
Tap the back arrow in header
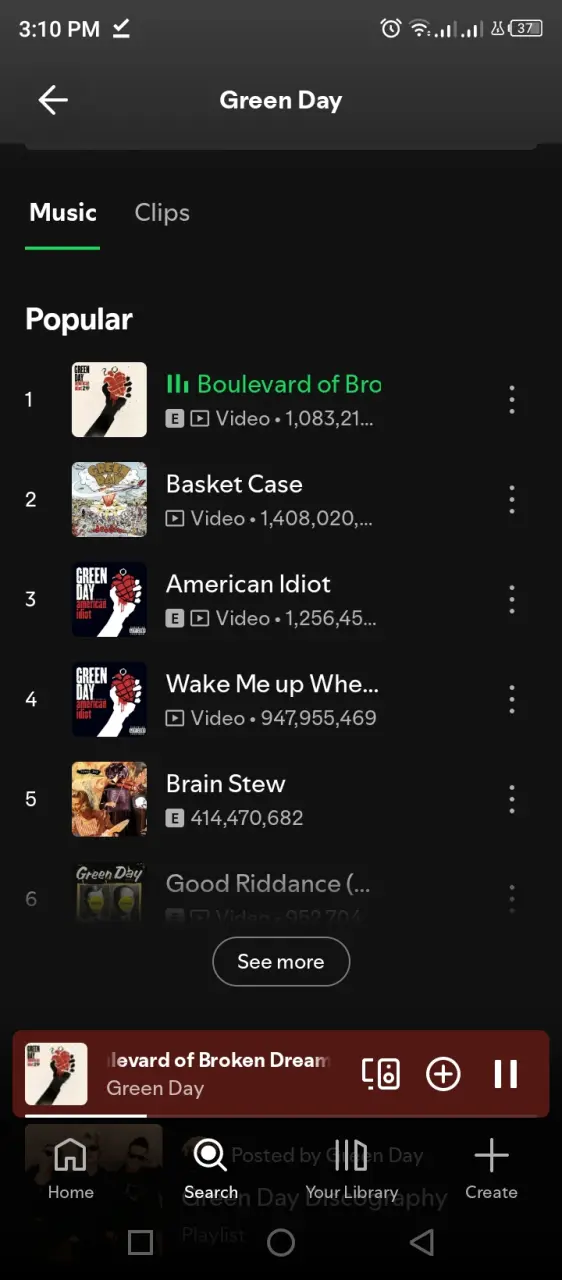[x=53, y=100]
